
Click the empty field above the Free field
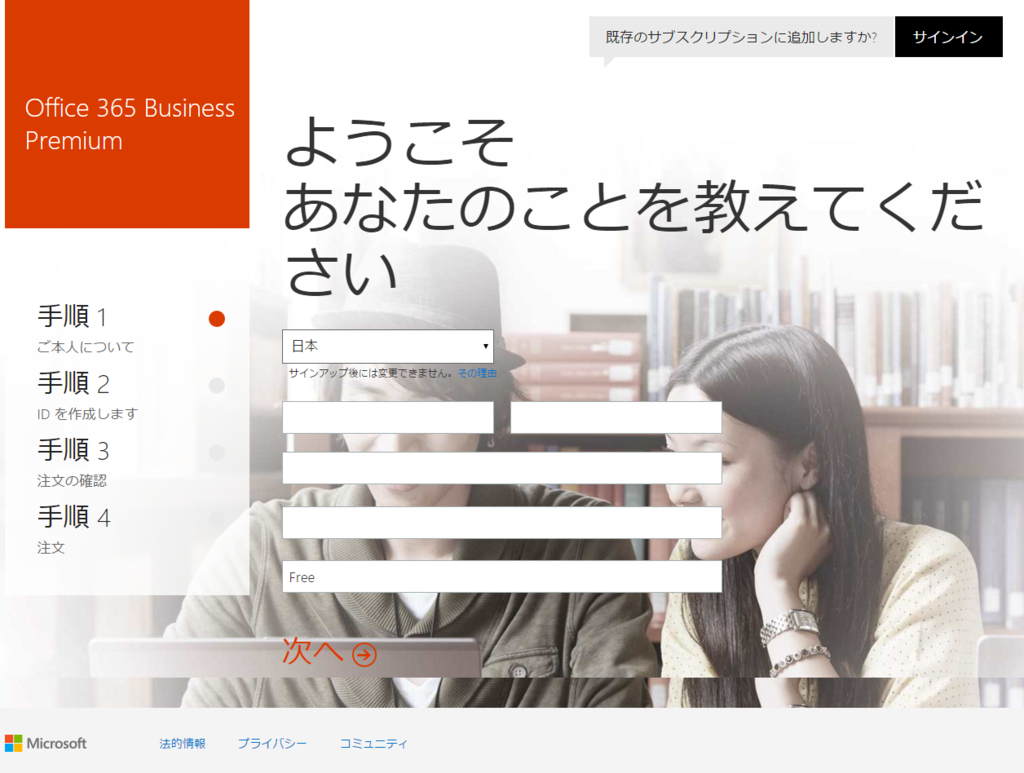pos(502,522)
